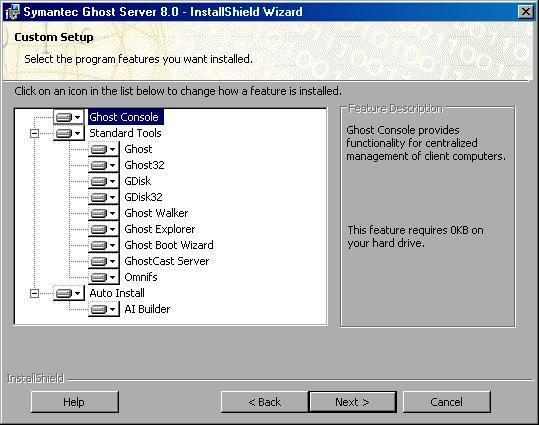
Task: Open feature icon dropdown beside Ghost Boot Wizard
Action: coord(103,245)
